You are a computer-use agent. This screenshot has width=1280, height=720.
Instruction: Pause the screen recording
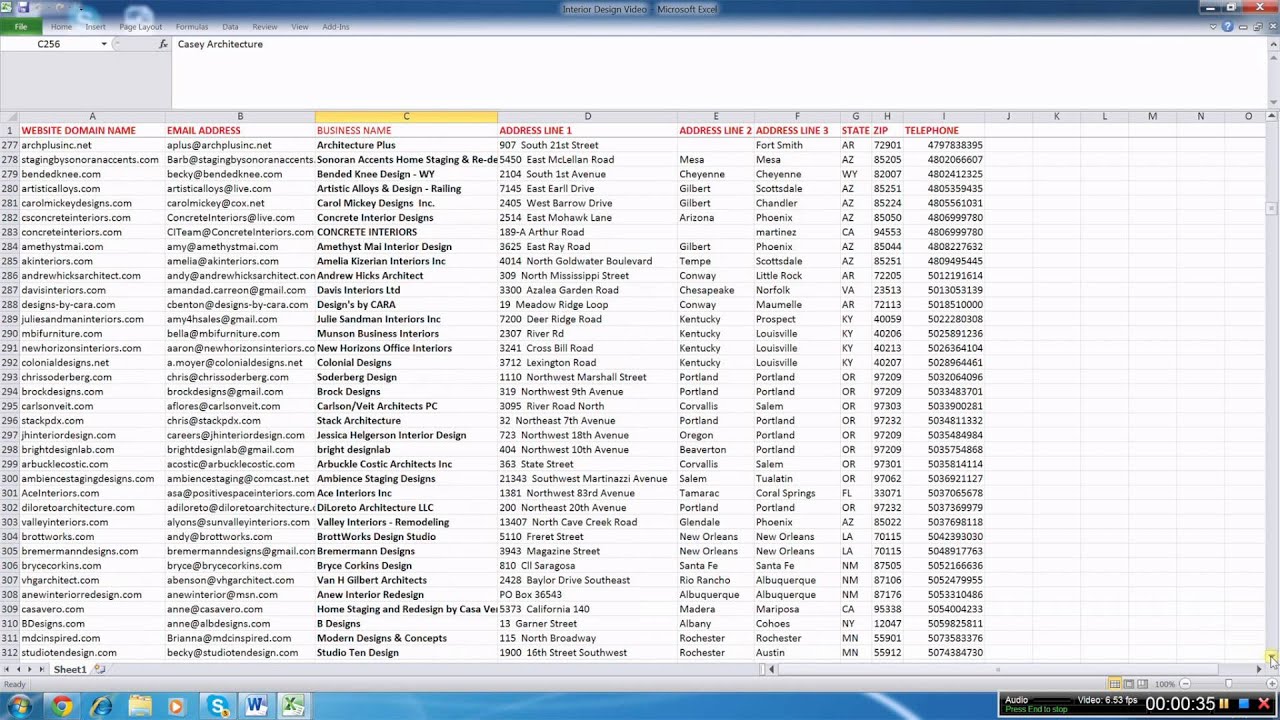(1224, 704)
